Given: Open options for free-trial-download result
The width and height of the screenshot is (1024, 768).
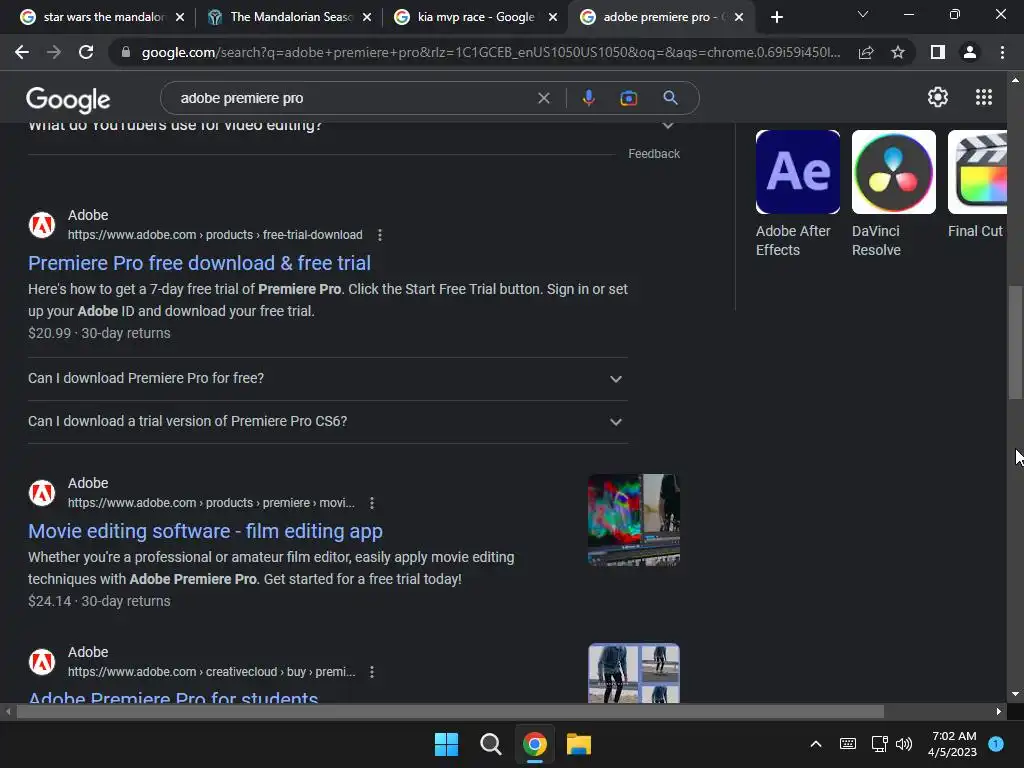Looking at the screenshot, I should click(x=379, y=235).
